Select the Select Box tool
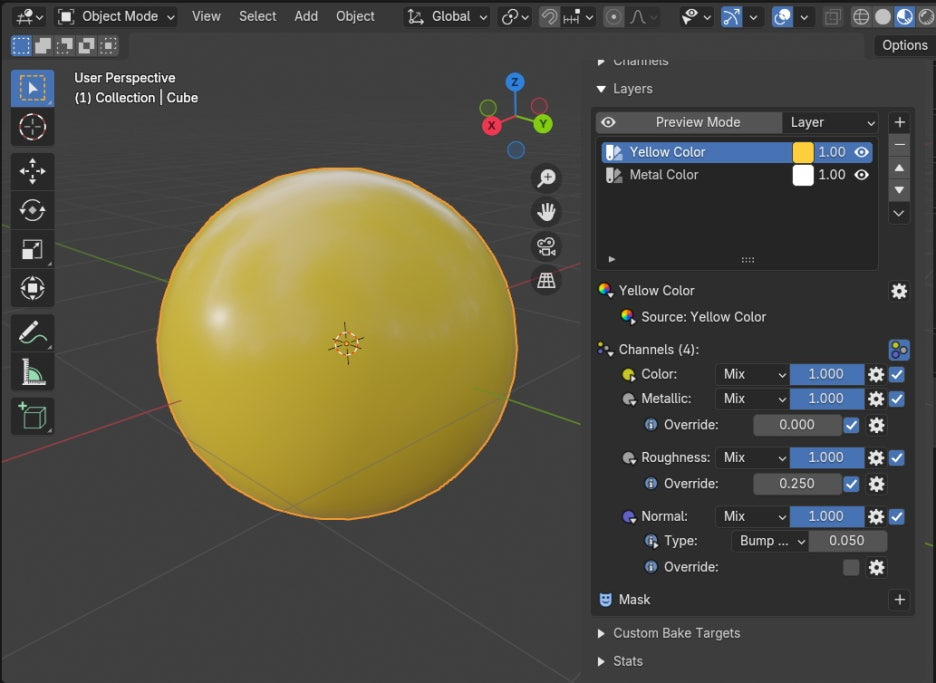Screen dimensions: 936x683 (x=32, y=88)
